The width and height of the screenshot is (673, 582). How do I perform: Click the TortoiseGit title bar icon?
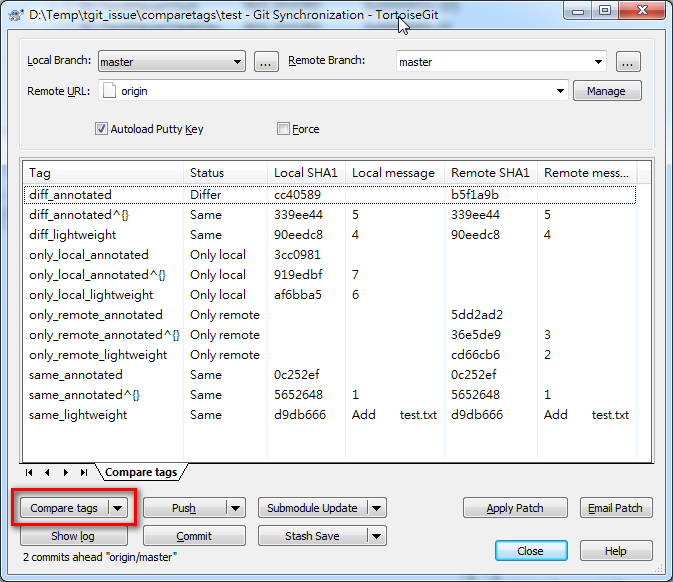pyautogui.click(x=16, y=15)
